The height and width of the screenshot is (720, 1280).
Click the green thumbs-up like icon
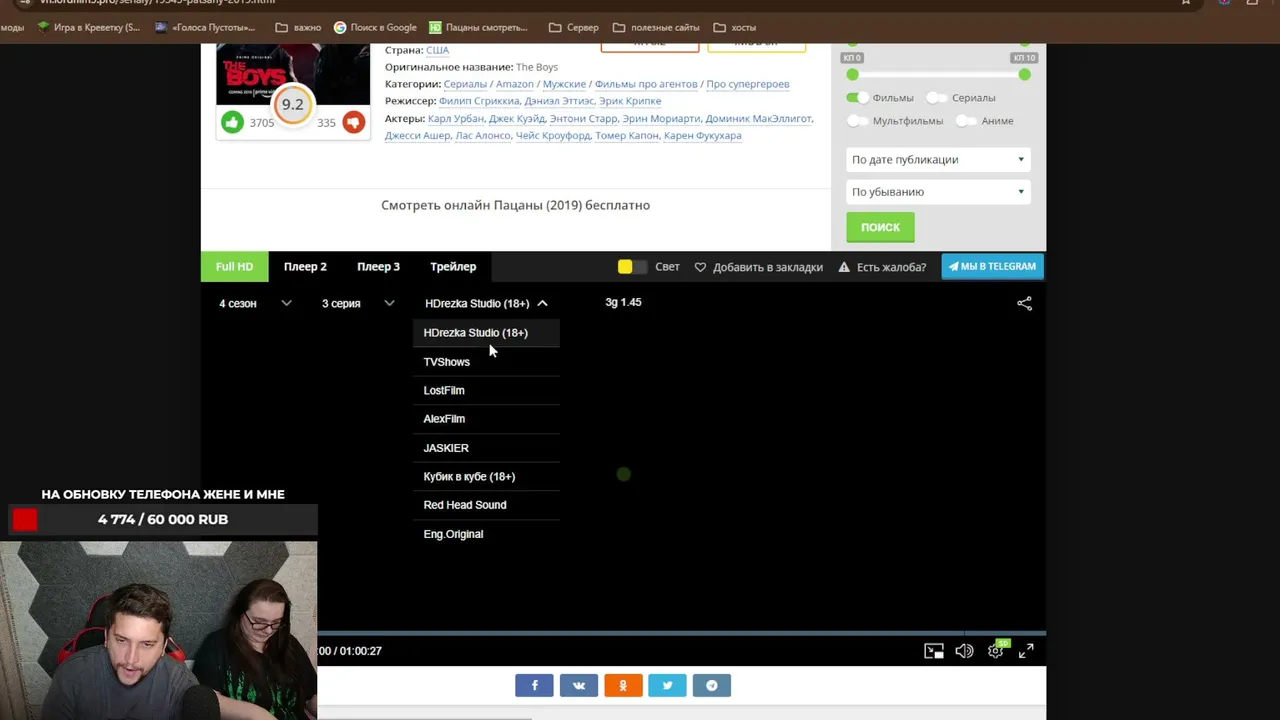[x=232, y=122]
